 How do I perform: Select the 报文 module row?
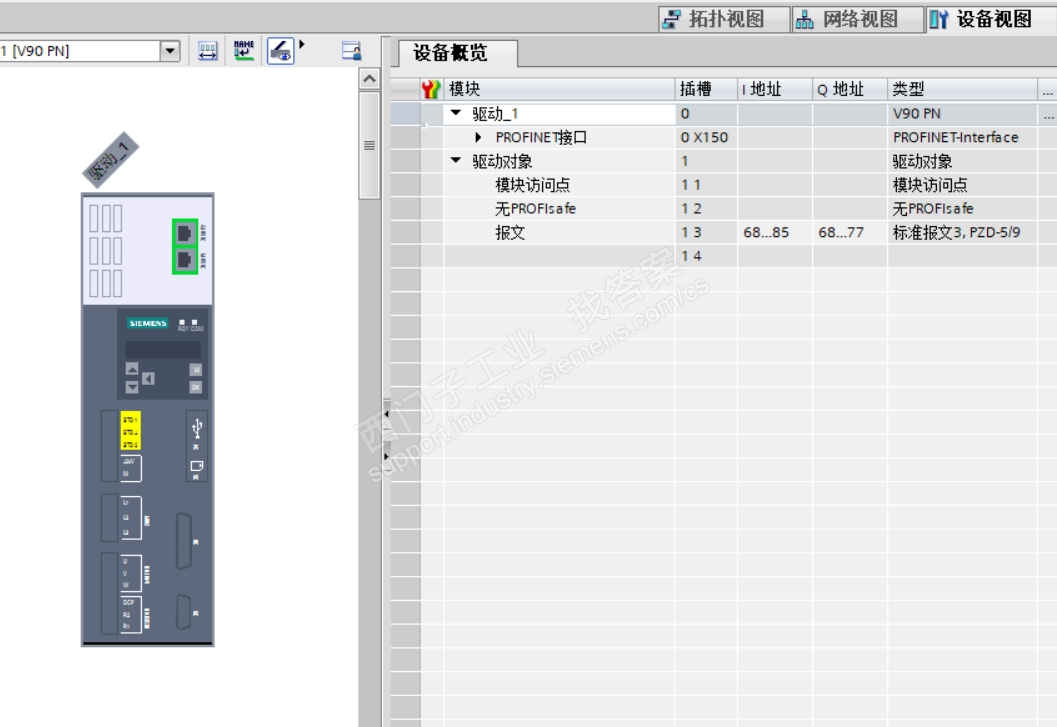tap(510, 233)
